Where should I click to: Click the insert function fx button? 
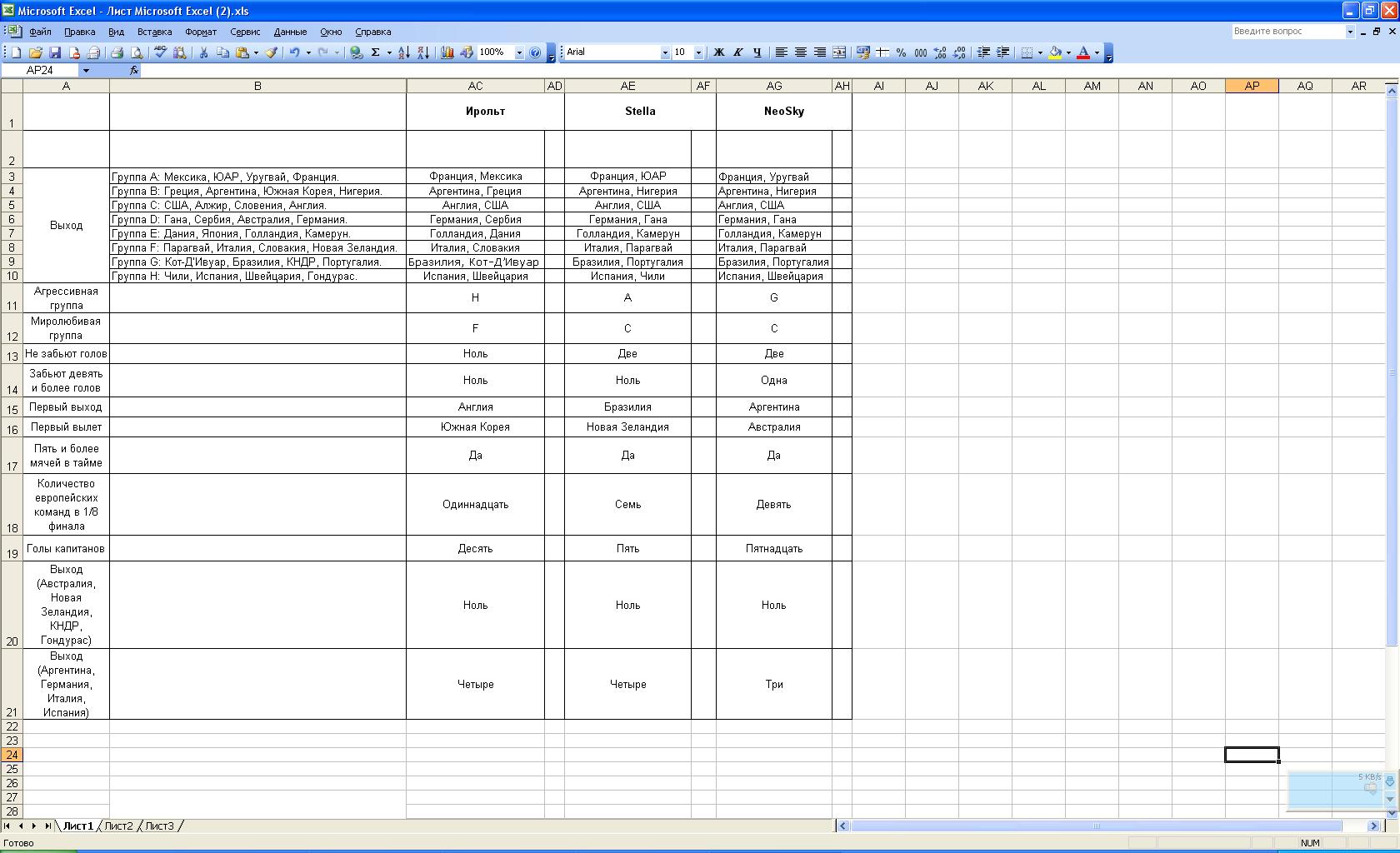point(133,71)
